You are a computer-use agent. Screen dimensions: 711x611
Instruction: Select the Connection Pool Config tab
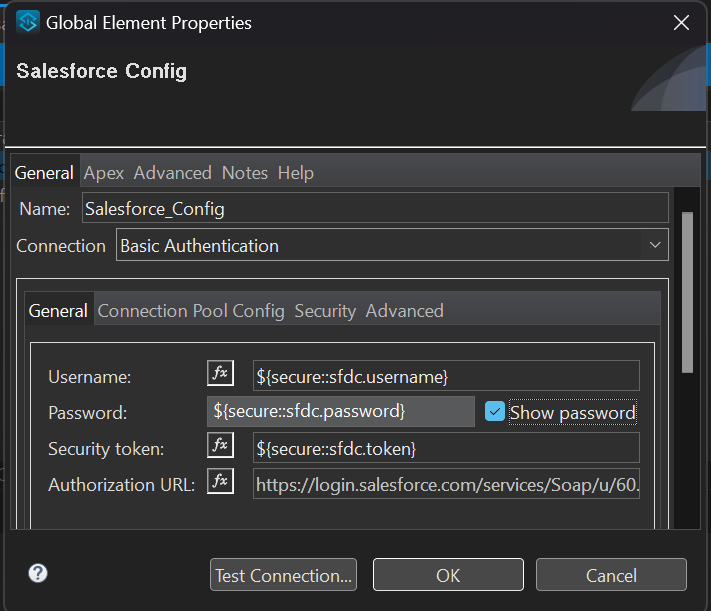[191, 311]
